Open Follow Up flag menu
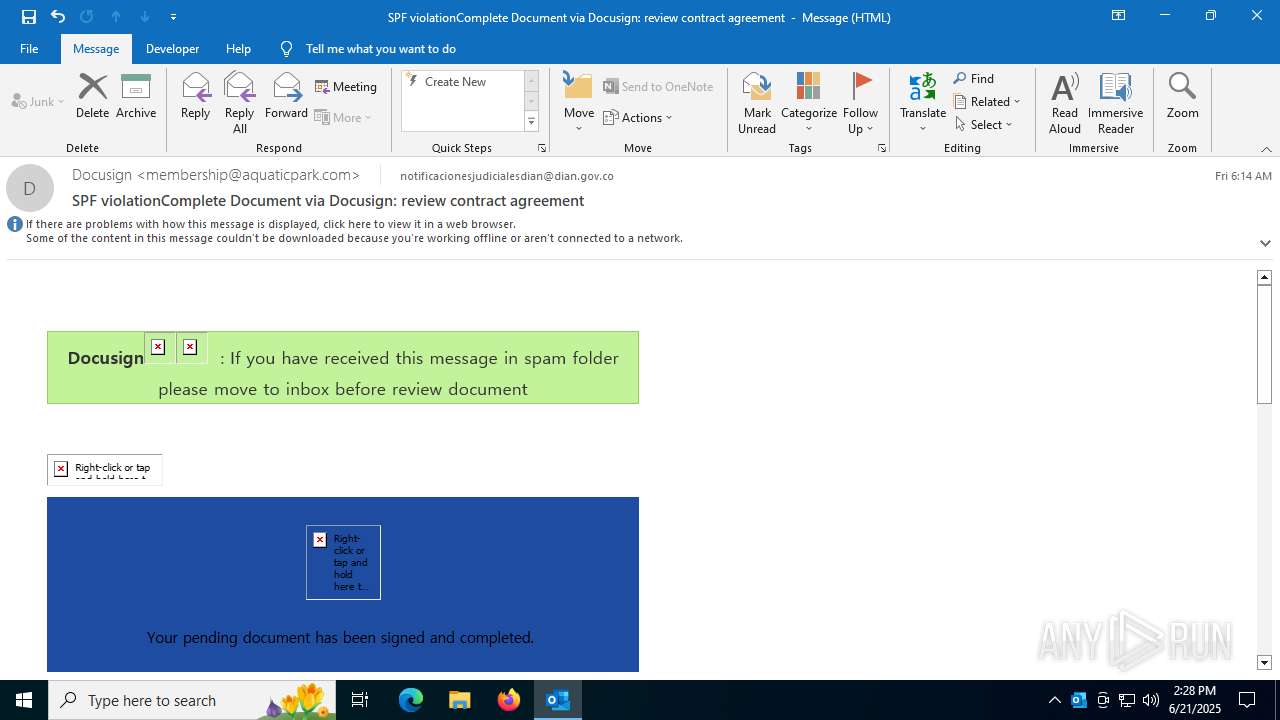The image size is (1280, 720). click(x=860, y=103)
